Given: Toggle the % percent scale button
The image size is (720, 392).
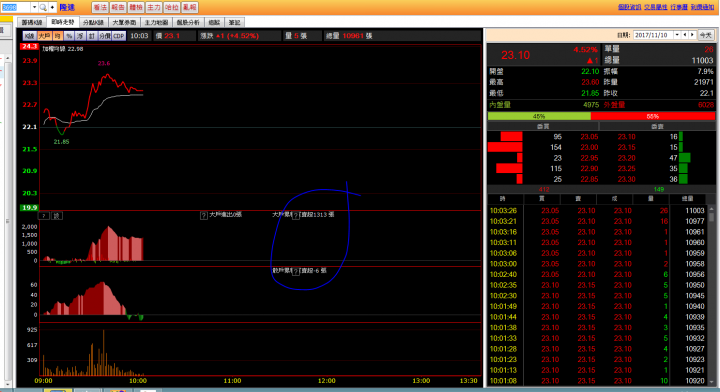Looking at the screenshot, I should pos(69,36).
